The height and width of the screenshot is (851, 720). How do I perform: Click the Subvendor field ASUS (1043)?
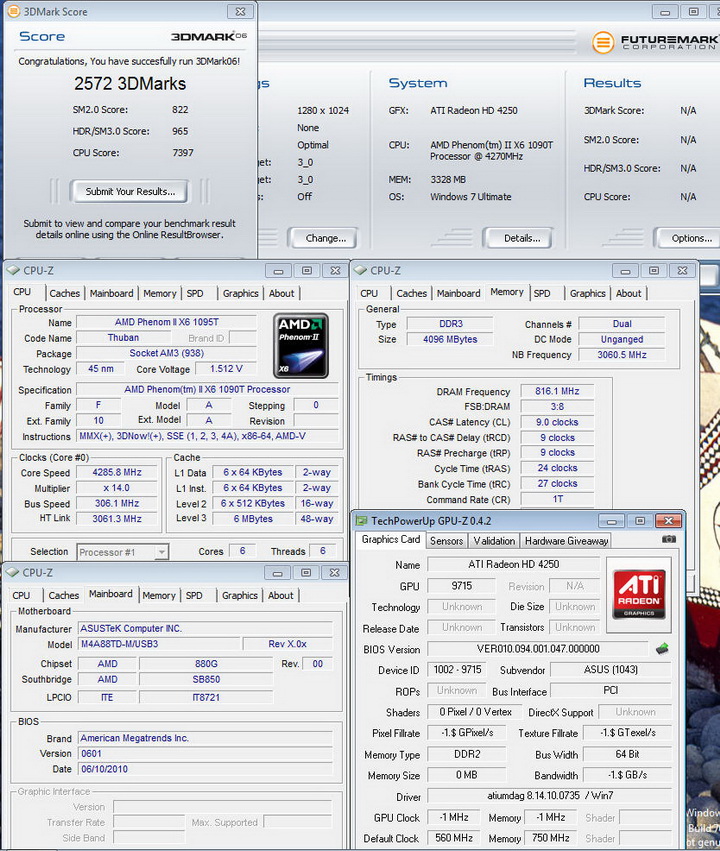coord(610,670)
